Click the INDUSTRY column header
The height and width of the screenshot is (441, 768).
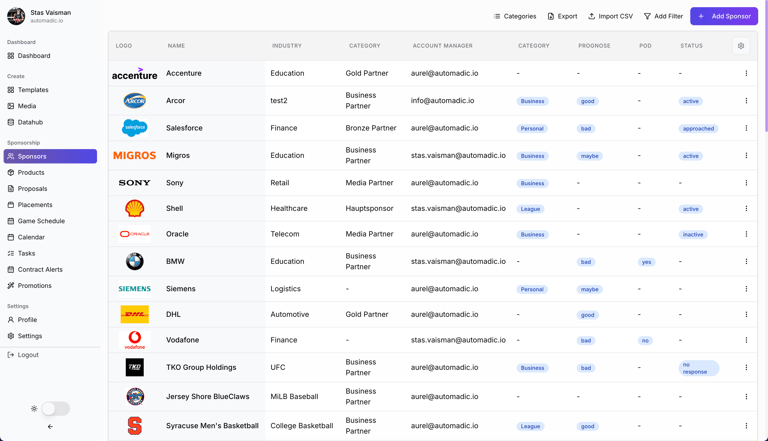point(287,46)
